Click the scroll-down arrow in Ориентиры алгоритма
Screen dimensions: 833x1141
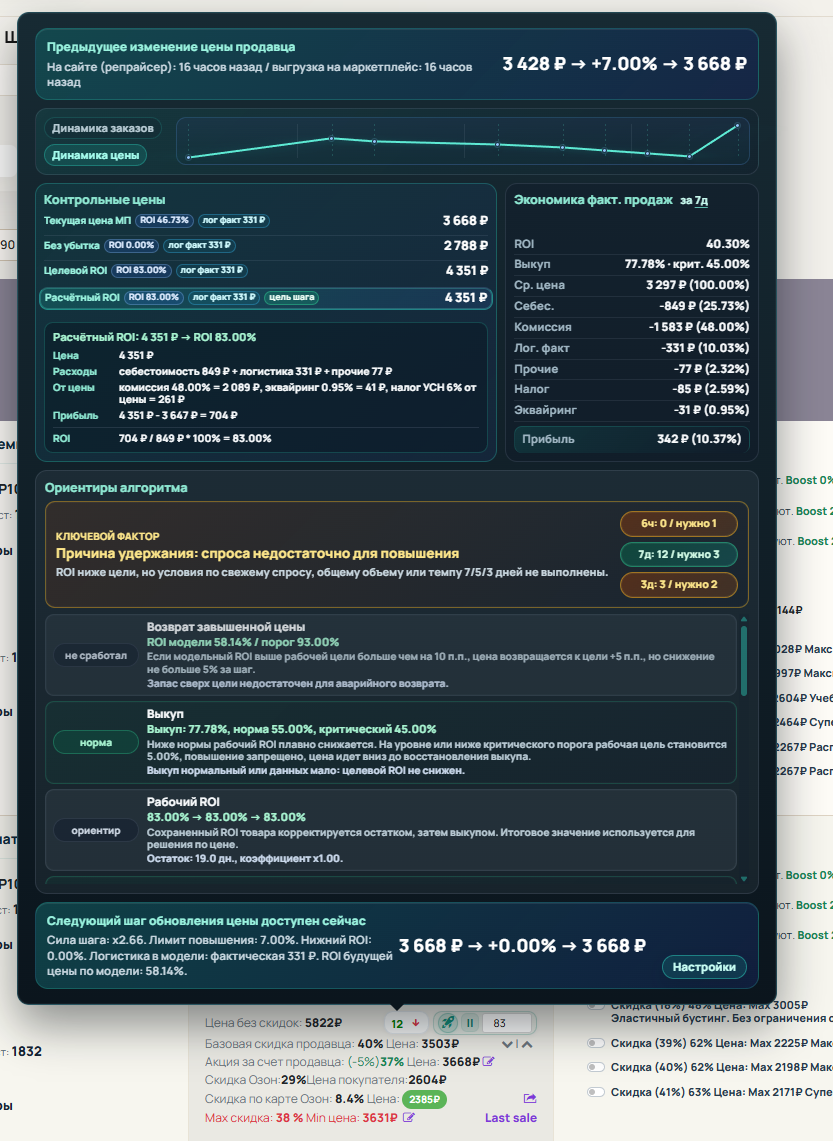click(744, 879)
